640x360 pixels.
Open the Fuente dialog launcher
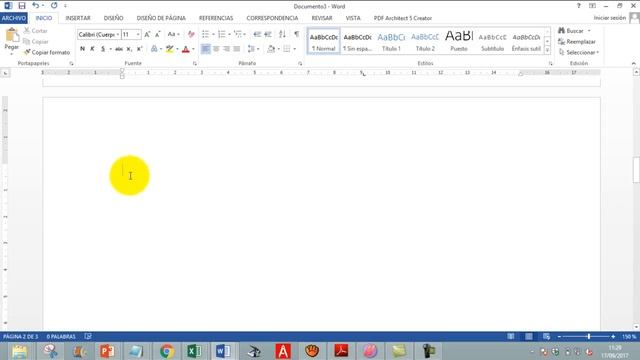click(195, 64)
